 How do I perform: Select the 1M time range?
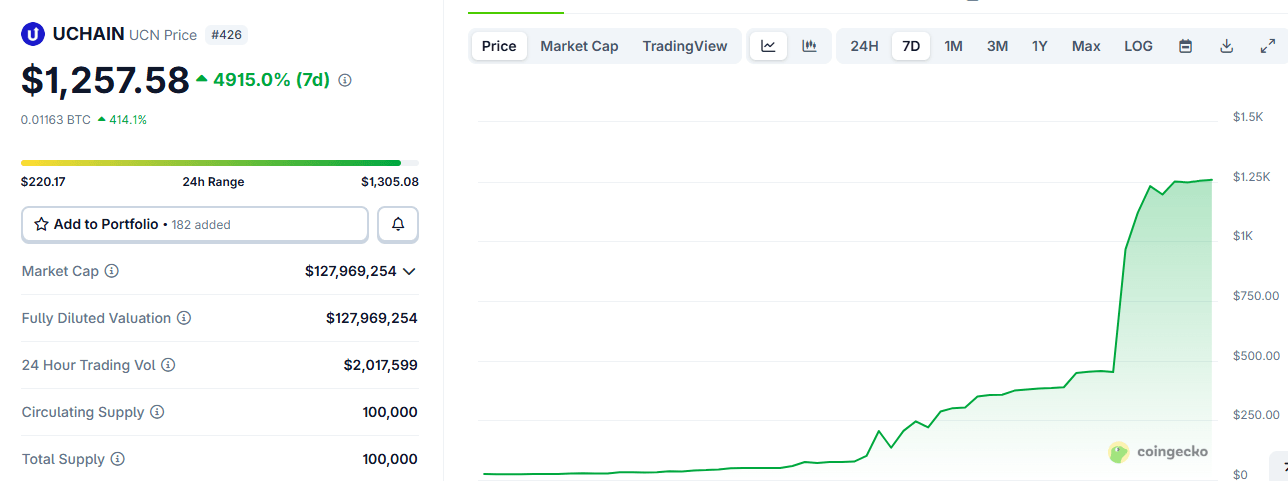[953, 46]
